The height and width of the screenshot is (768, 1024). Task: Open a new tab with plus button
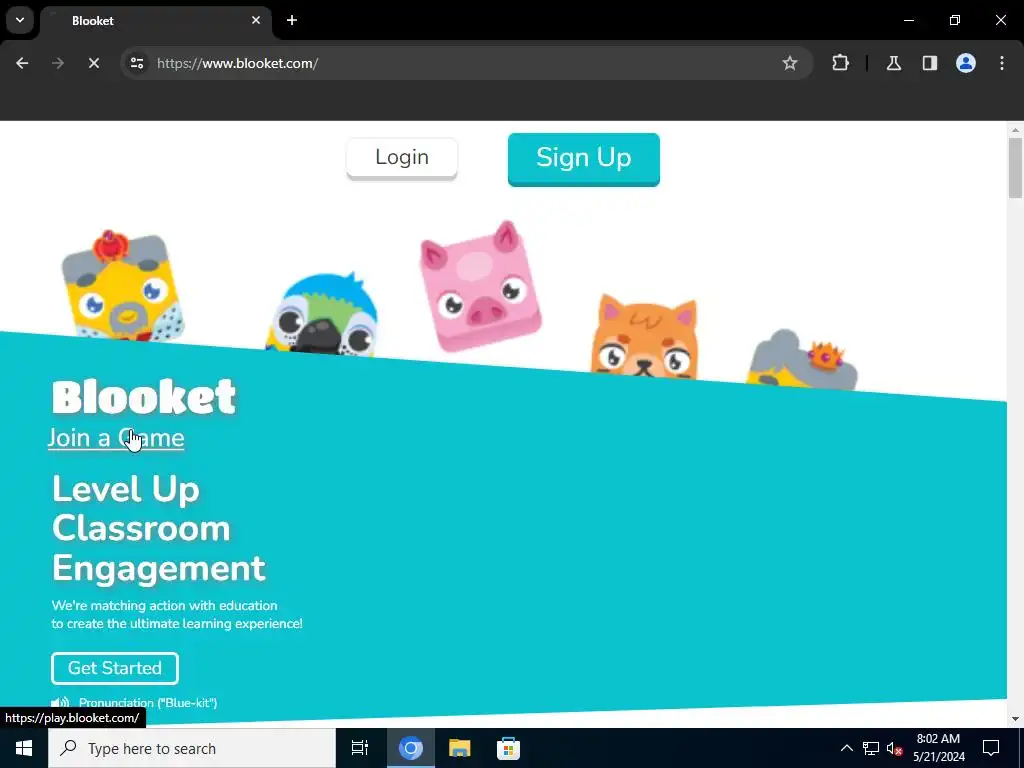click(292, 20)
